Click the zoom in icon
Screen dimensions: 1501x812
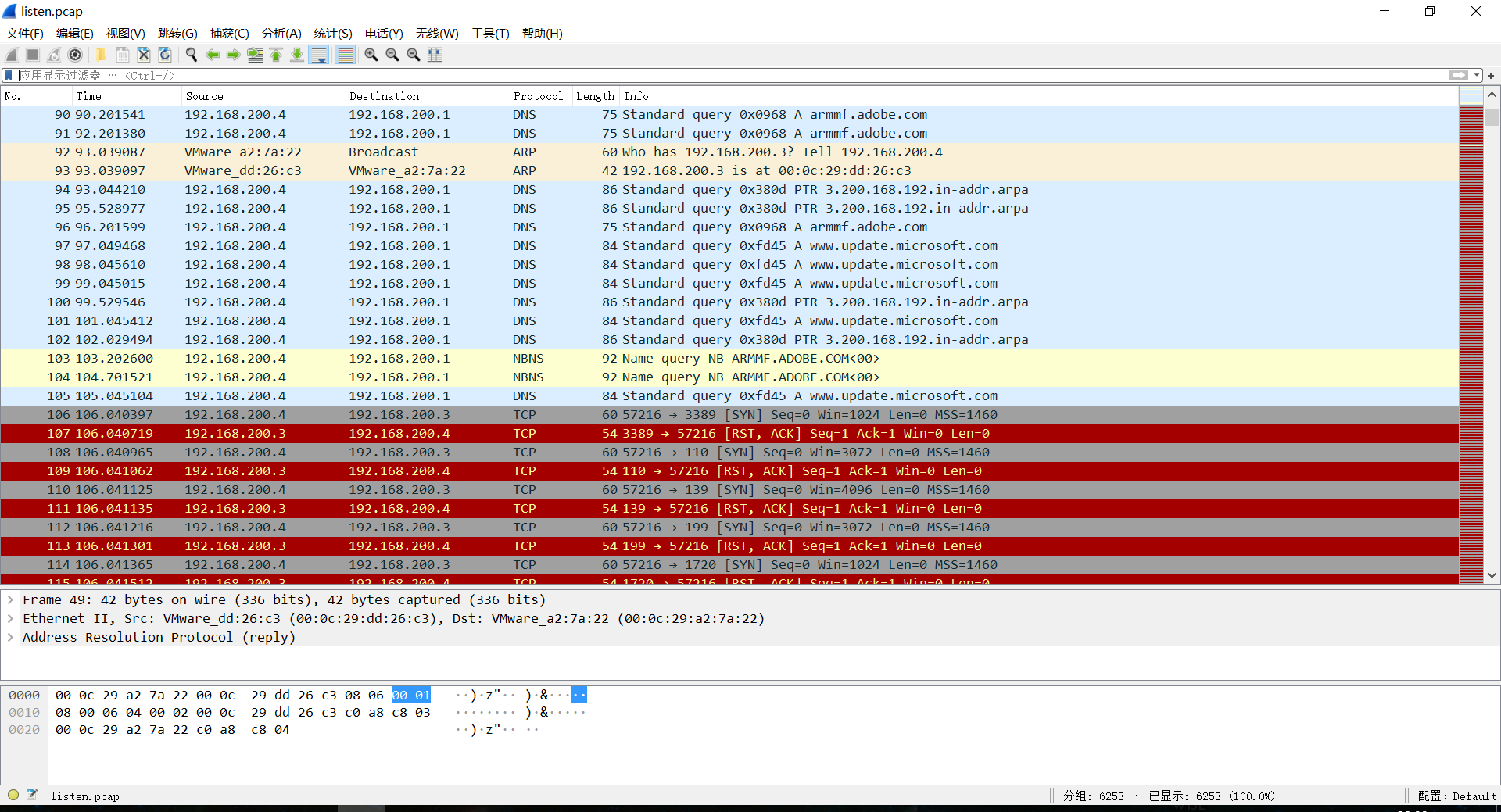[x=371, y=55]
